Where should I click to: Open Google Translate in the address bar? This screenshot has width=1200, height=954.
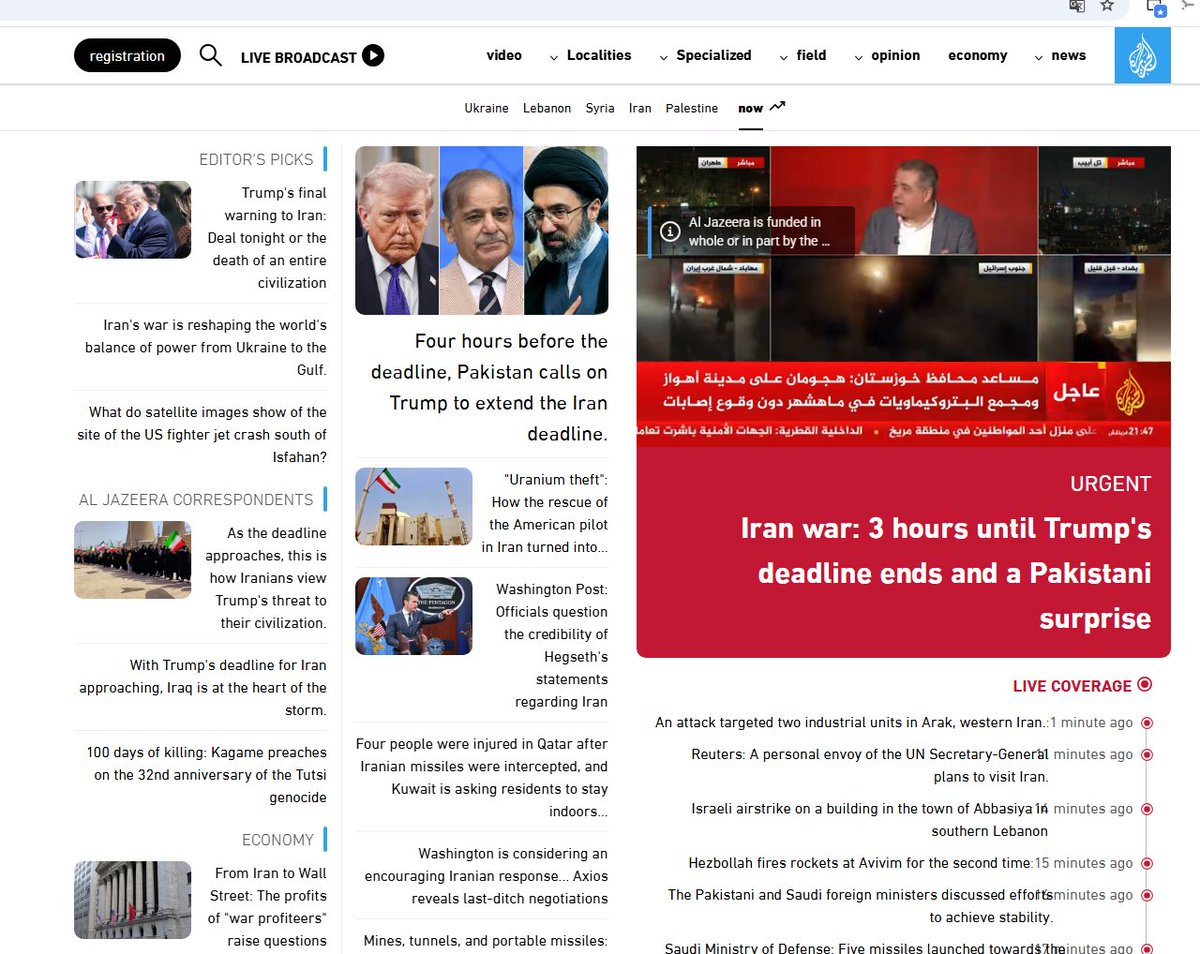coord(1077,8)
